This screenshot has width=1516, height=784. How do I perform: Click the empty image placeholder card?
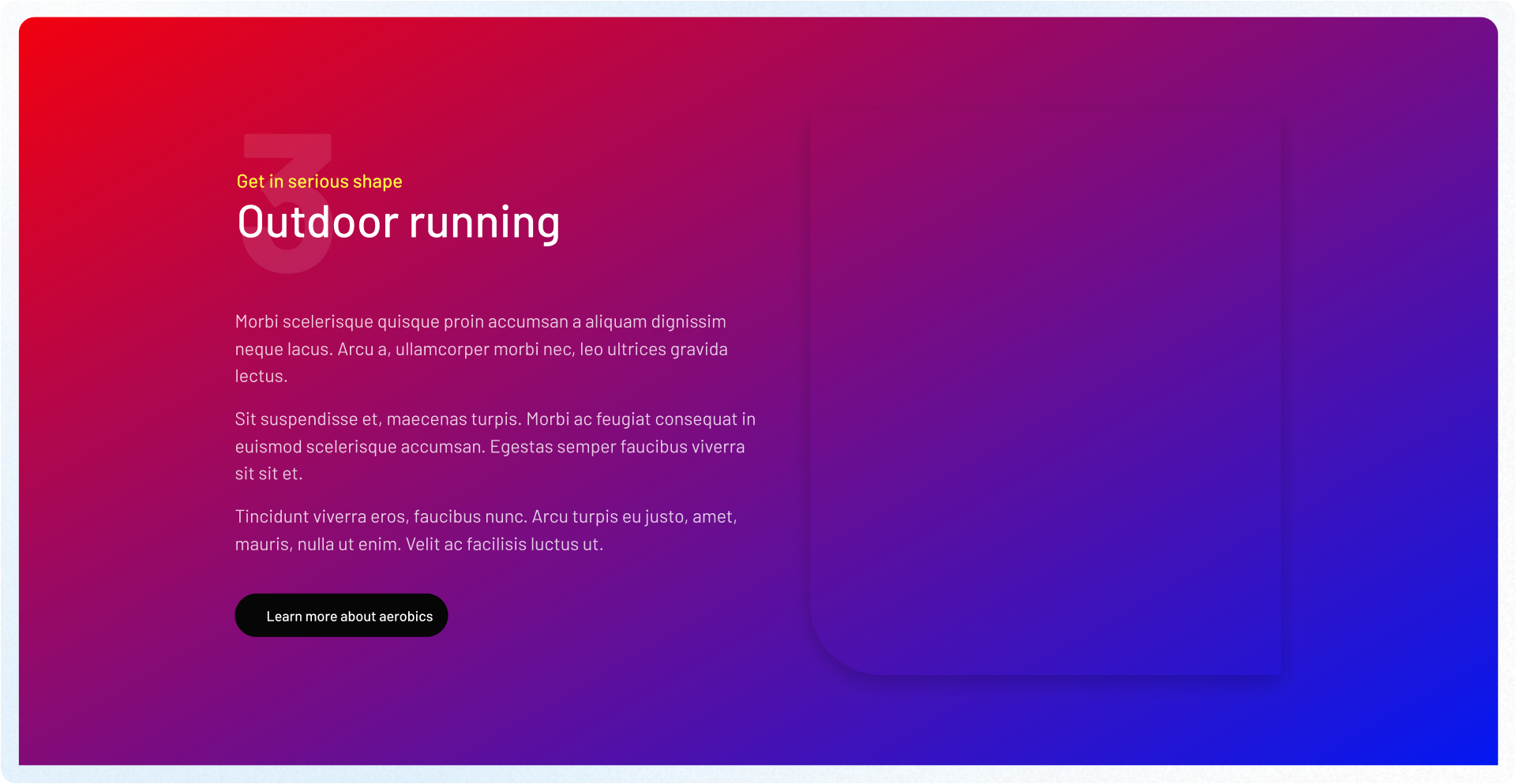pos(1045,392)
